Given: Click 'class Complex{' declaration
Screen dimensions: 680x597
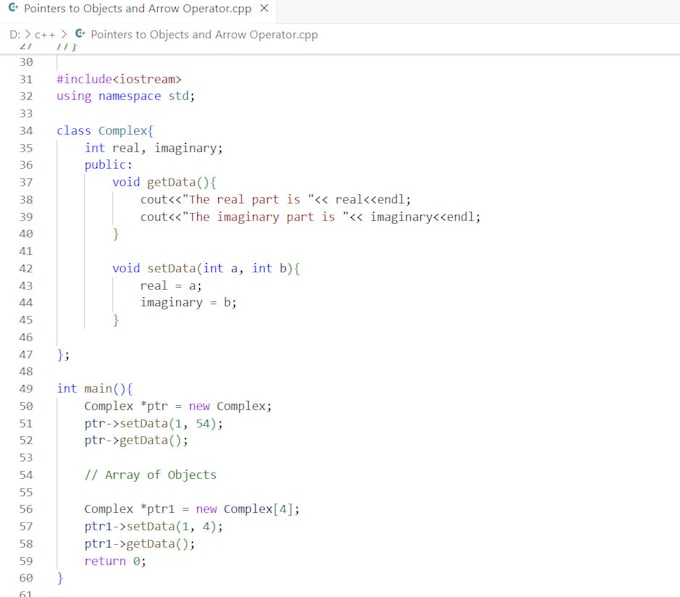Looking at the screenshot, I should (105, 130).
